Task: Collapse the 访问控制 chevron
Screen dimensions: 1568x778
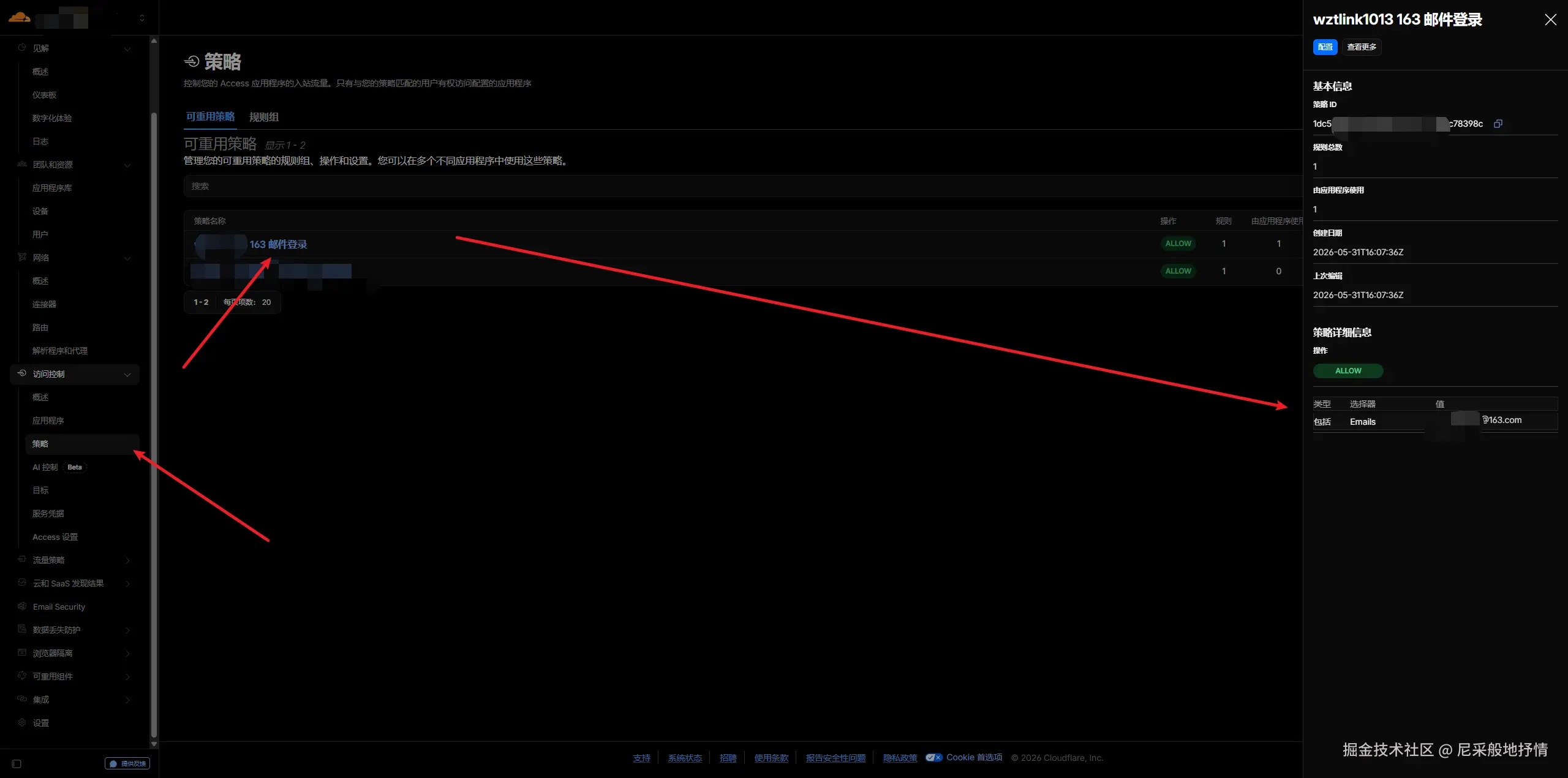Action: click(127, 374)
